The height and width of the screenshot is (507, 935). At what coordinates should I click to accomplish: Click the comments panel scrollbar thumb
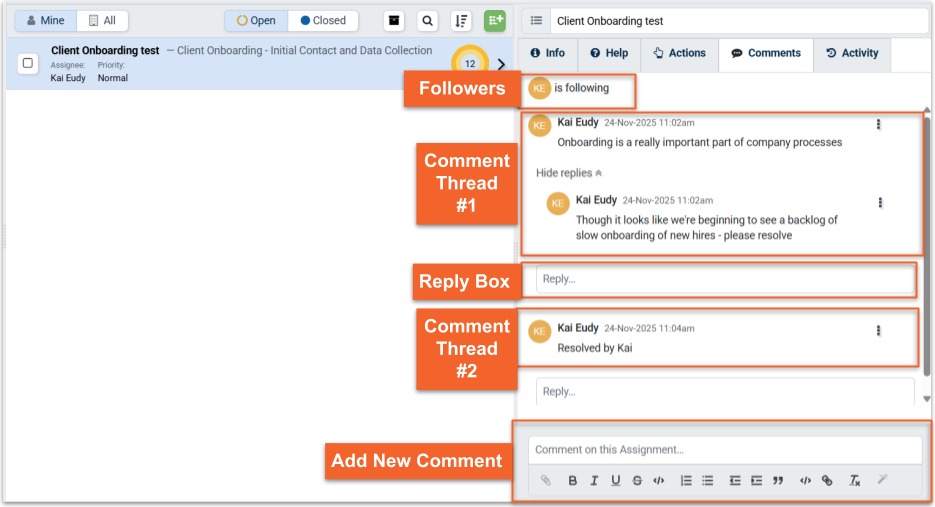(x=927, y=245)
